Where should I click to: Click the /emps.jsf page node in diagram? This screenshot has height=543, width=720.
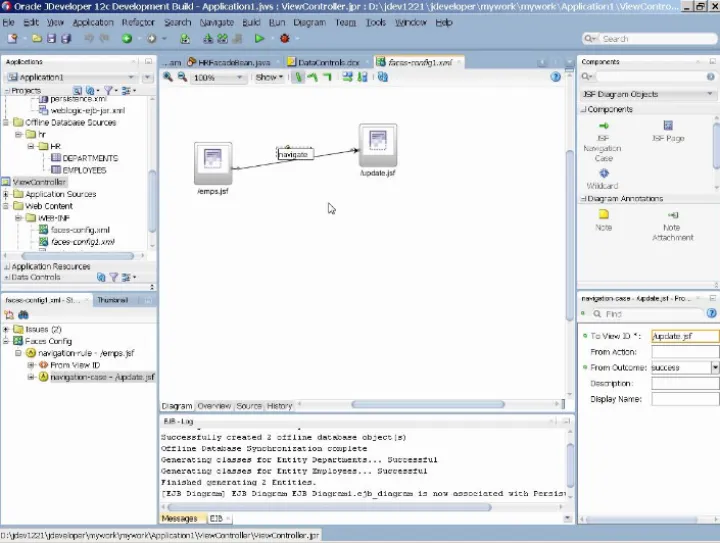pyautogui.click(x=212, y=163)
